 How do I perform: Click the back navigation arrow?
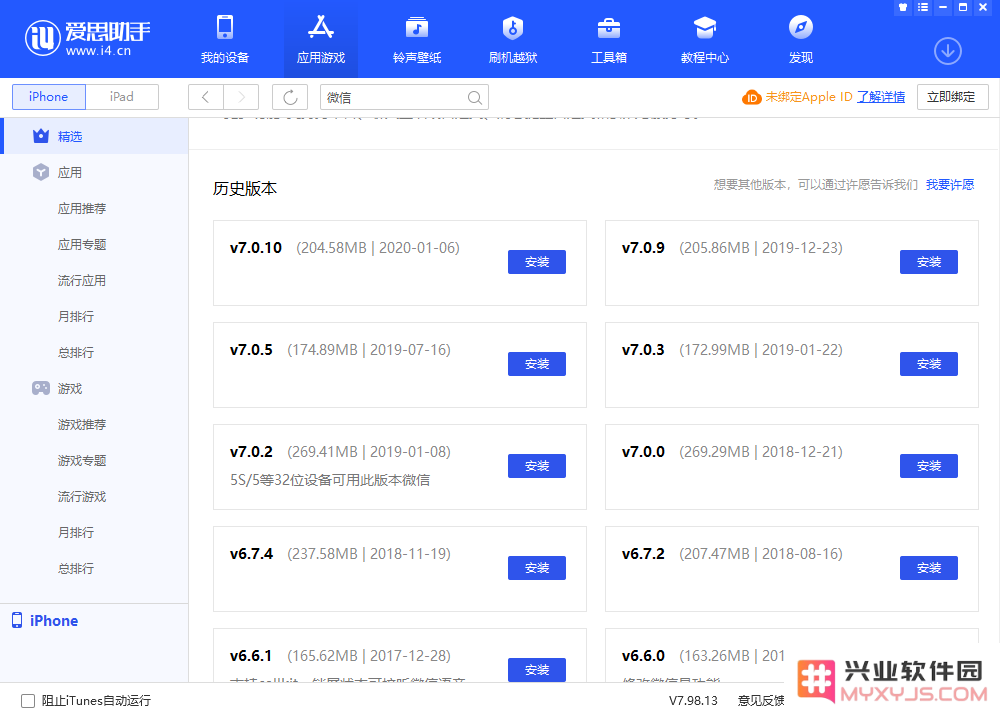[x=206, y=97]
